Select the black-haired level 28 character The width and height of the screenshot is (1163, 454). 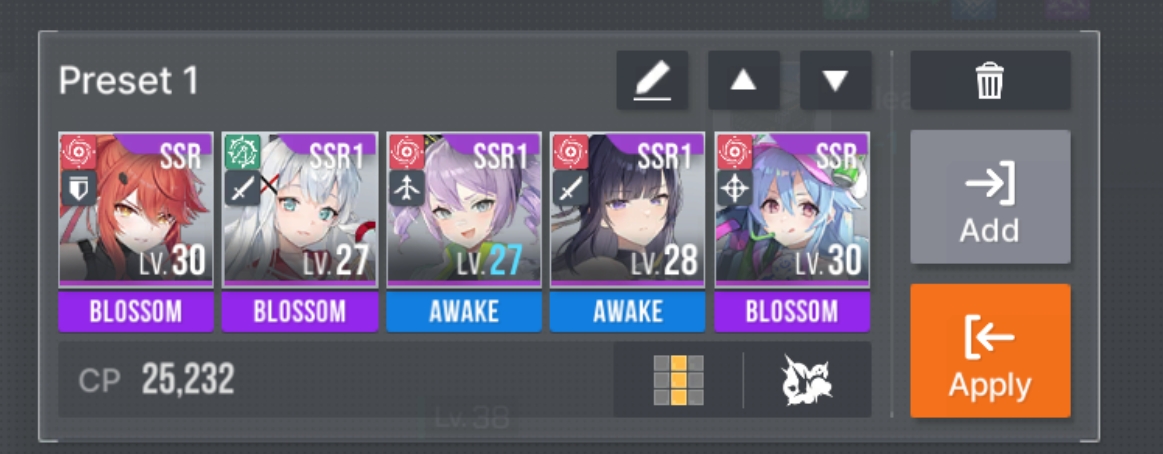pyautogui.click(x=627, y=210)
